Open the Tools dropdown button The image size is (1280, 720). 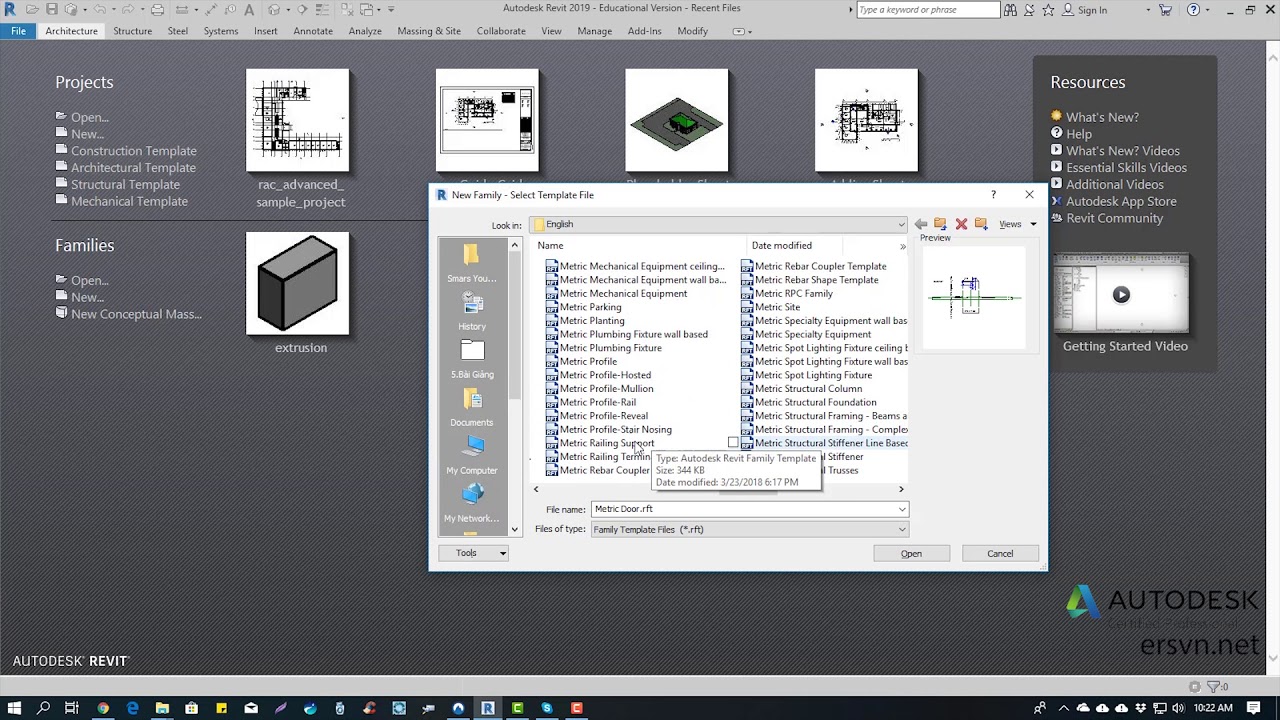(474, 553)
